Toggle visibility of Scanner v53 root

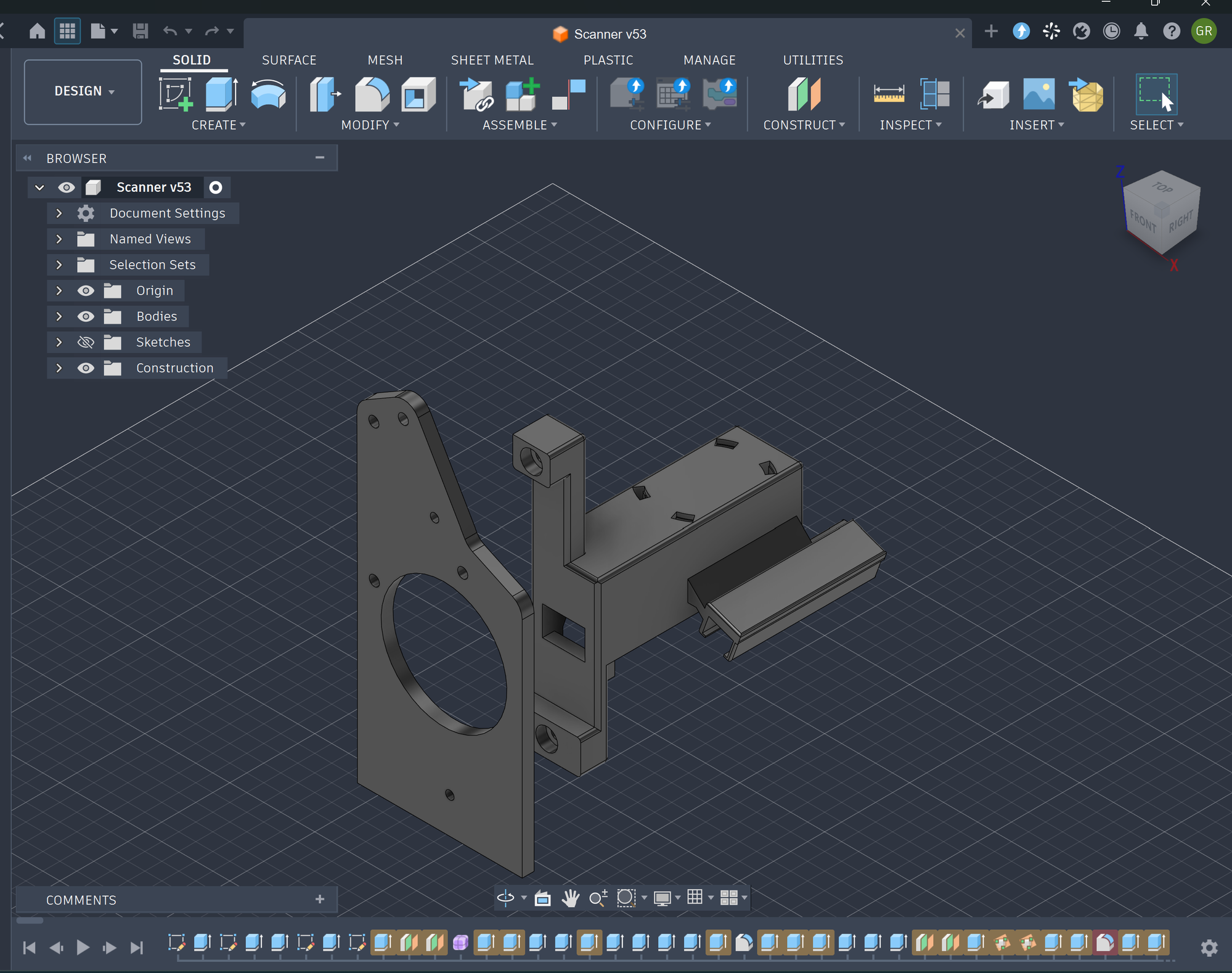pyautogui.click(x=67, y=187)
